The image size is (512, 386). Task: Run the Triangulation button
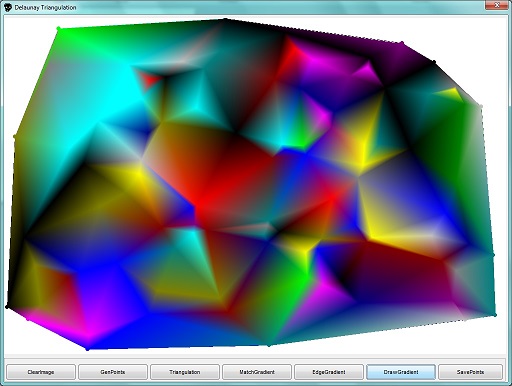coord(185,372)
